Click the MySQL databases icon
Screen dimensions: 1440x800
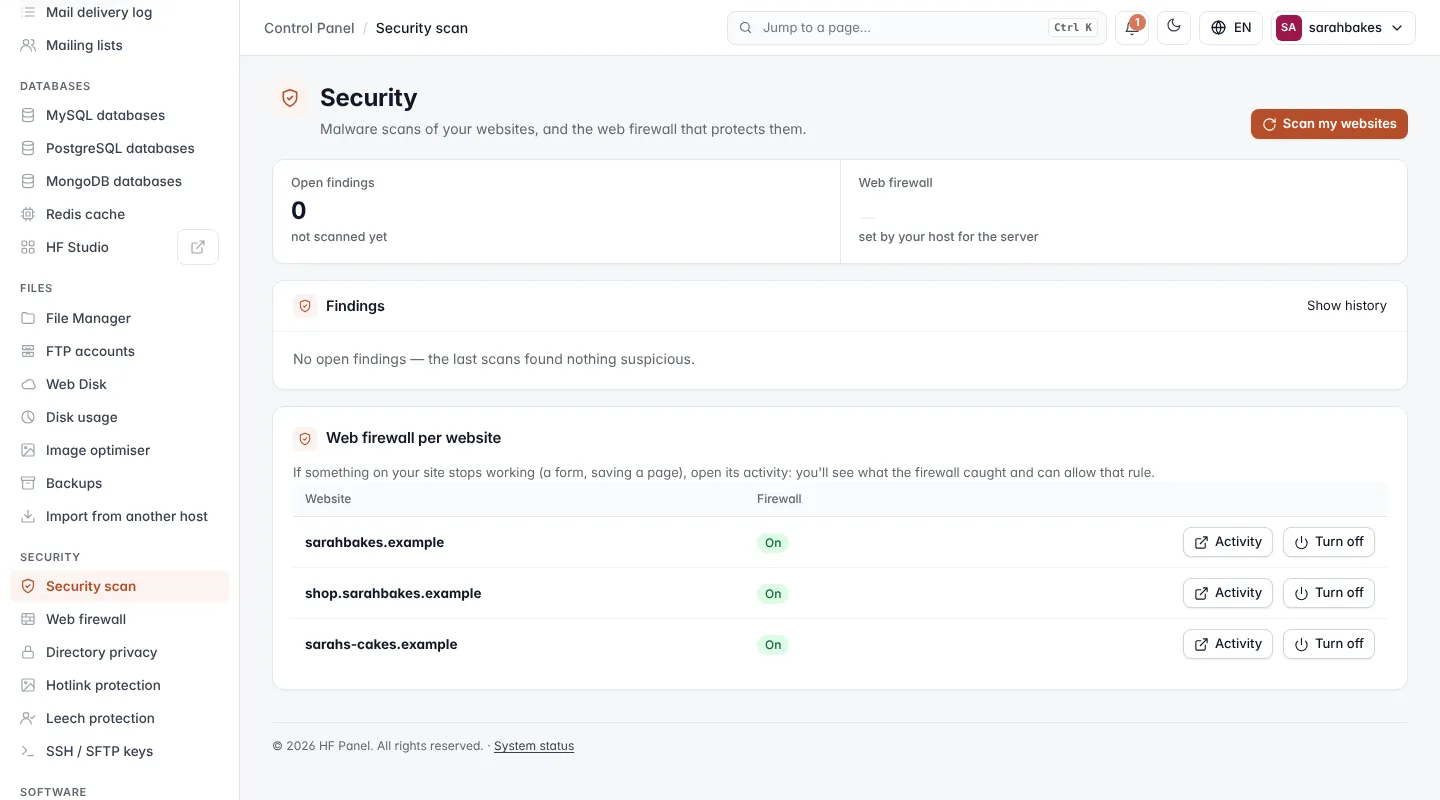pyautogui.click(x=28, y=115)
